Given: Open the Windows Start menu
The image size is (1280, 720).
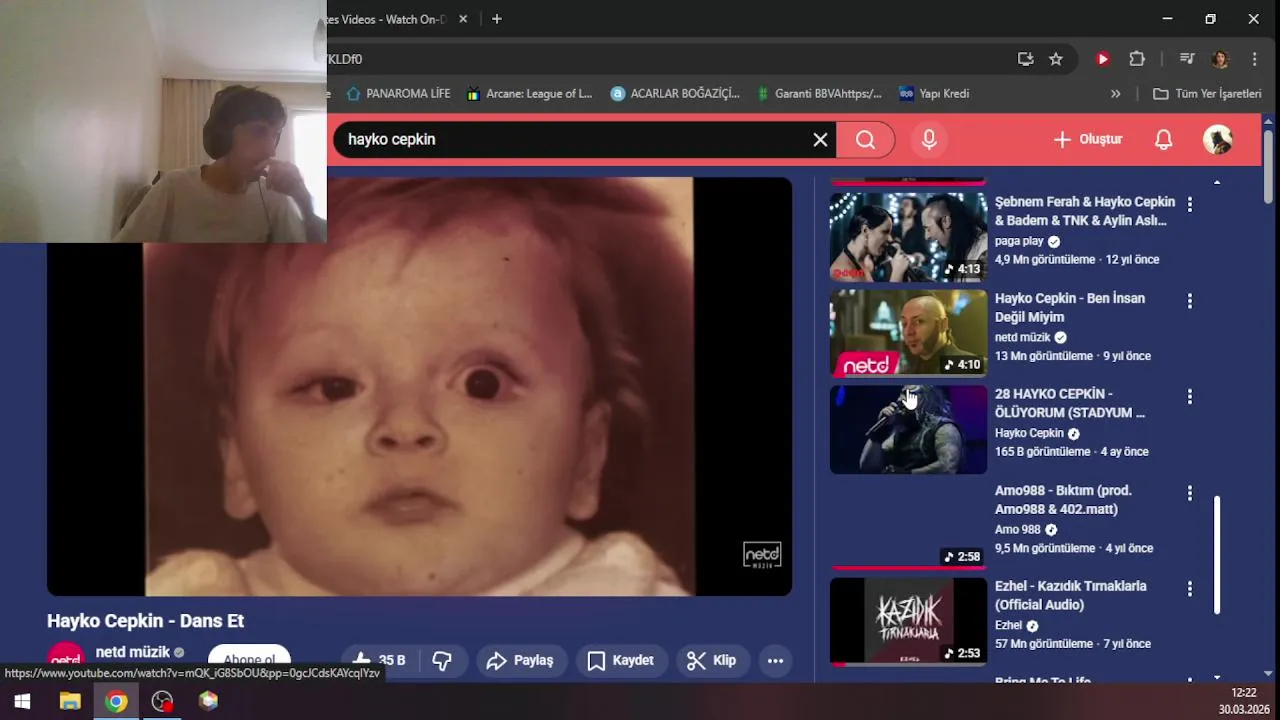Looking at the screenshot, I should [22, 702].
